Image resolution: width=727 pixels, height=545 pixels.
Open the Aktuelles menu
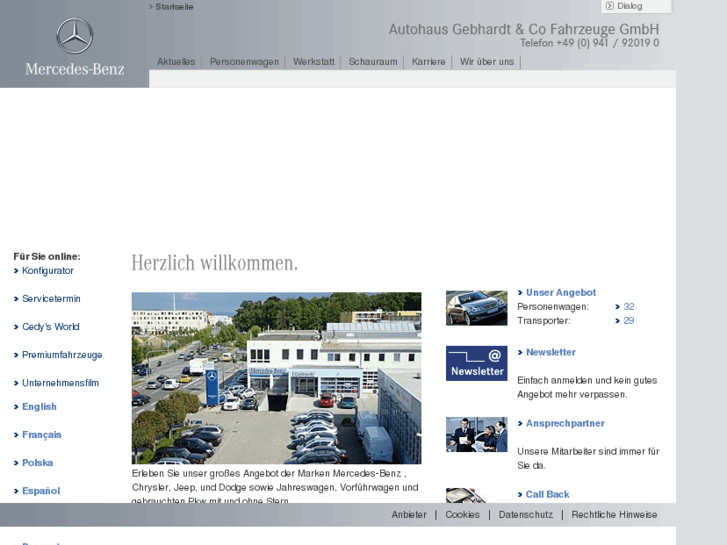click(176, 62)
